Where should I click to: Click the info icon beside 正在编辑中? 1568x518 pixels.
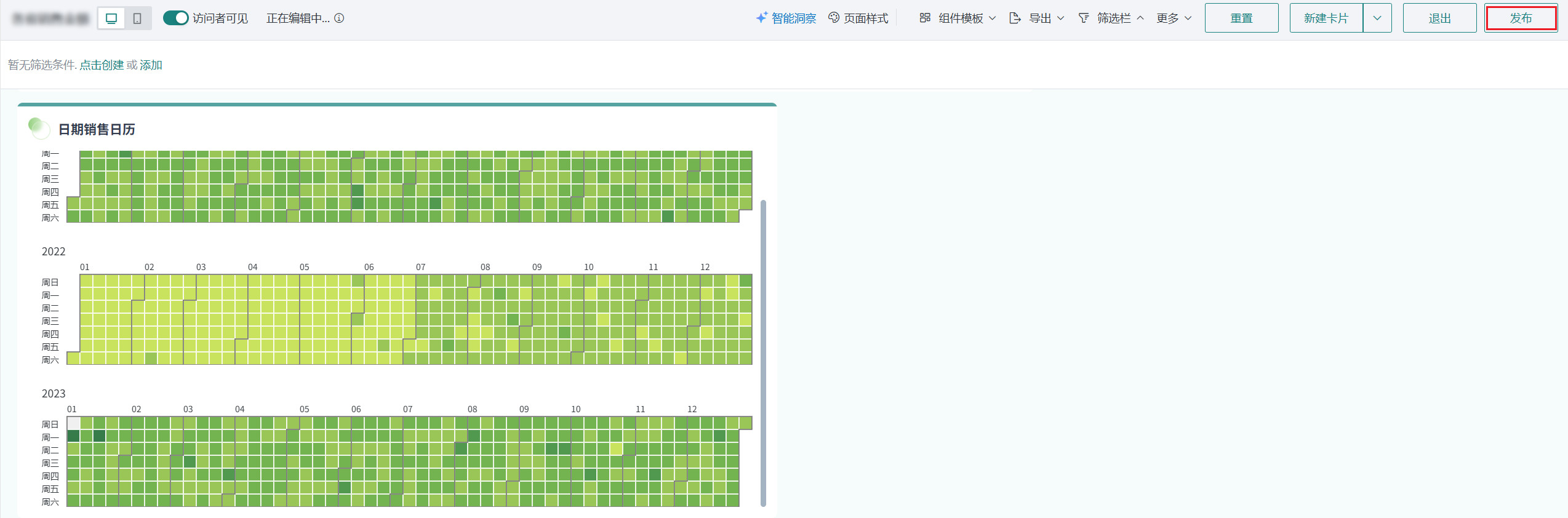pos(339,18)
